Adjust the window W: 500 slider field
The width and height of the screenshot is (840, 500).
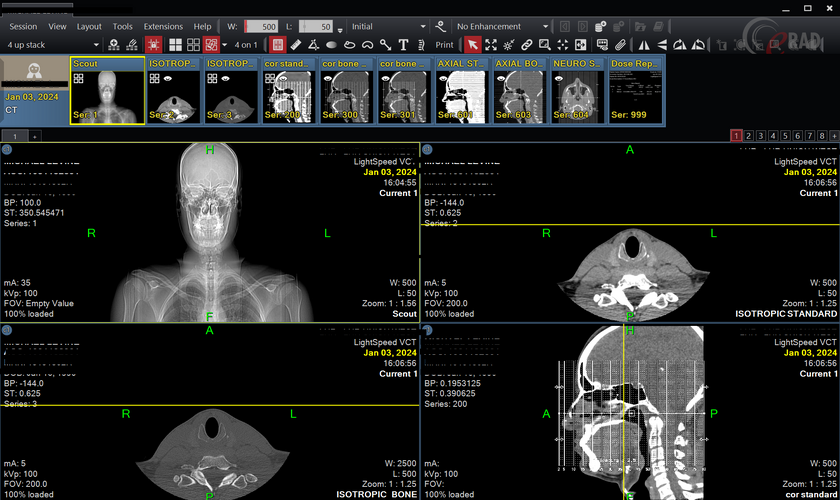[x=261, y=26]
